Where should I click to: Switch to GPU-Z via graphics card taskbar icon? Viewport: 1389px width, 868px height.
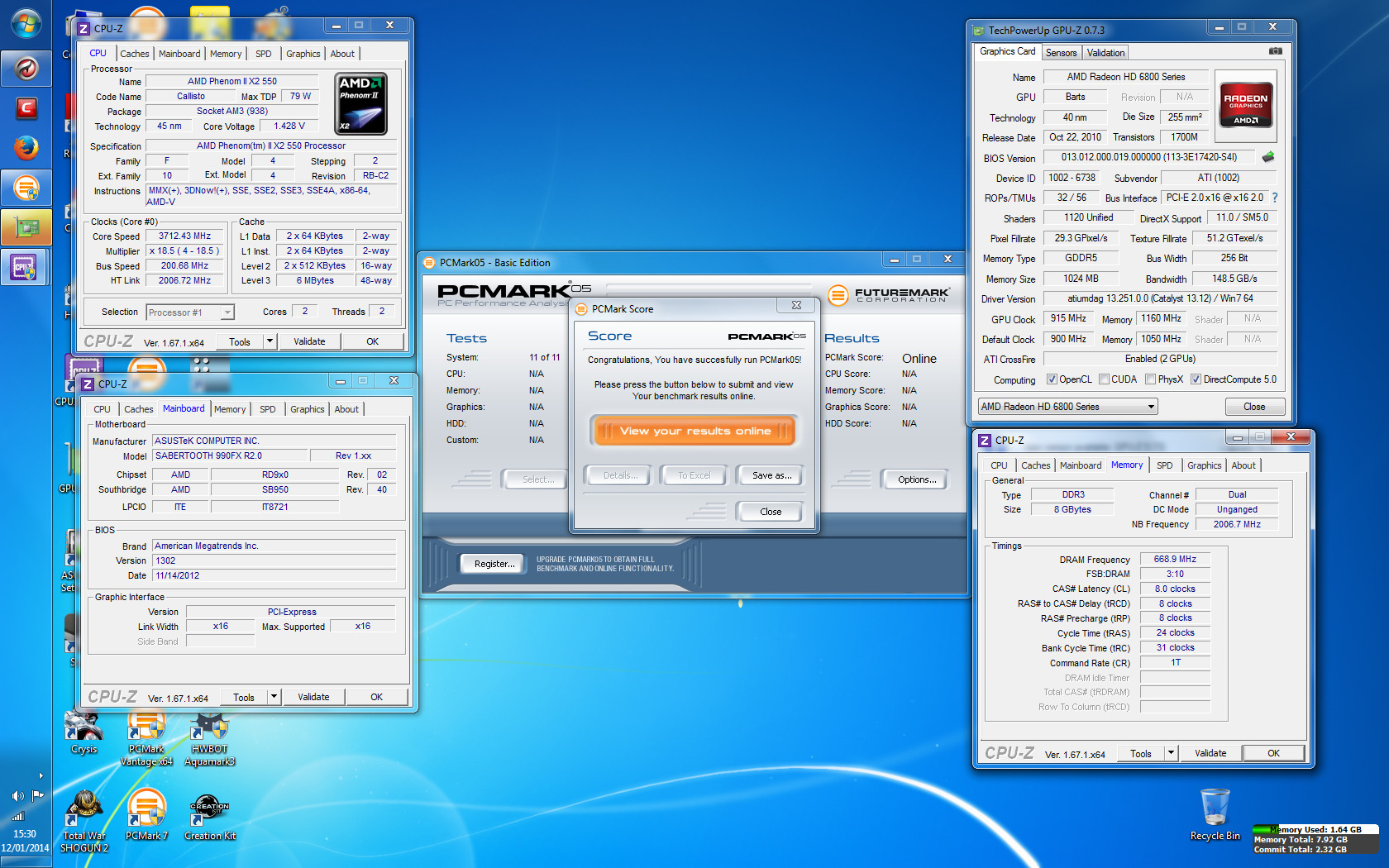pos(26,227)
